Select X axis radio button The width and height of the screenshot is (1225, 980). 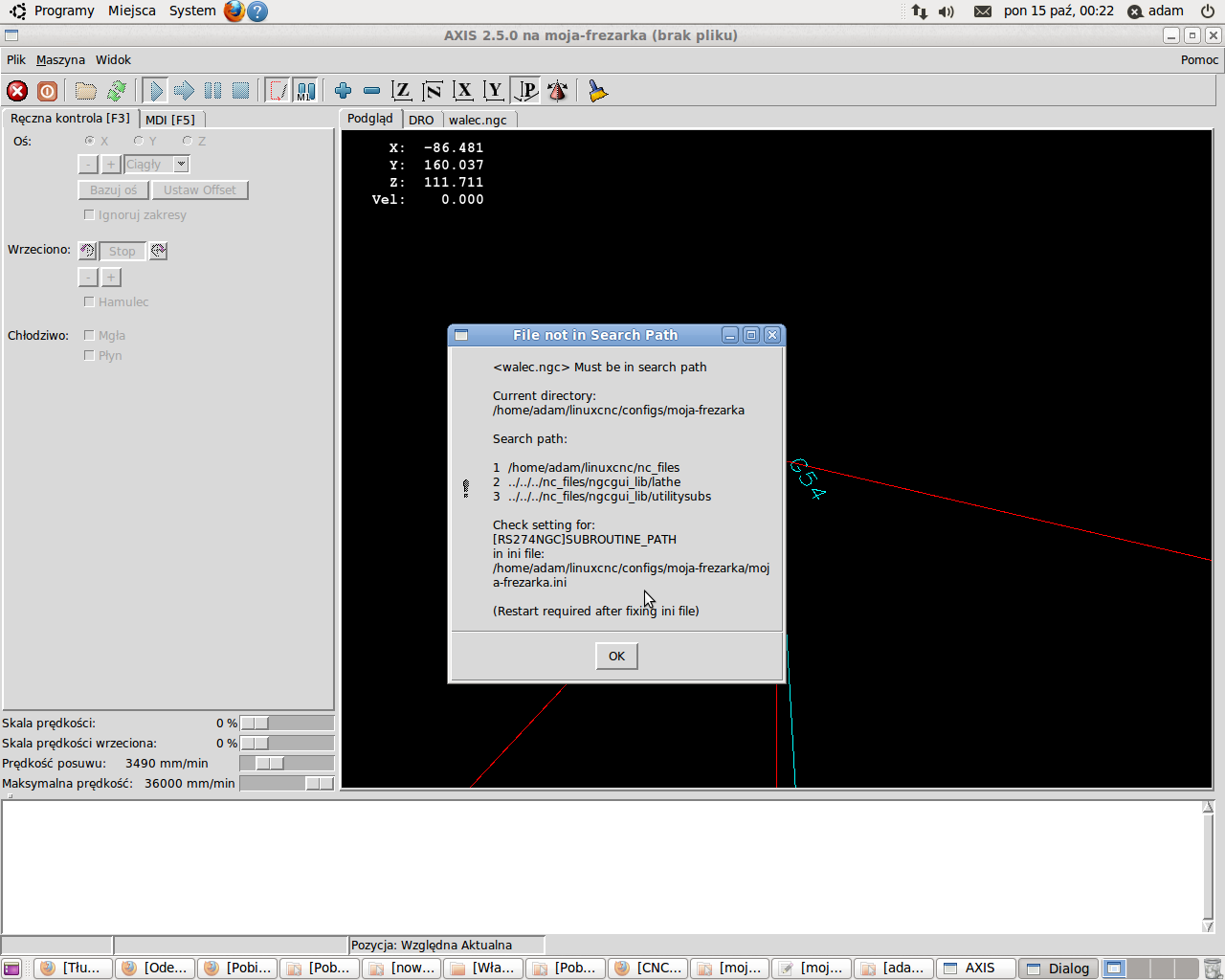(x=90, y=141)
